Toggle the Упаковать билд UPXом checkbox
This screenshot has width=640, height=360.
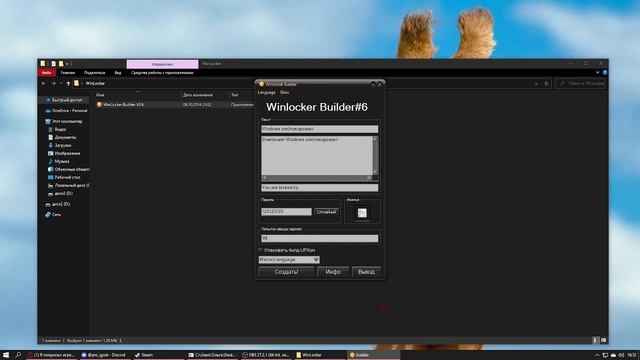(260, 250)
